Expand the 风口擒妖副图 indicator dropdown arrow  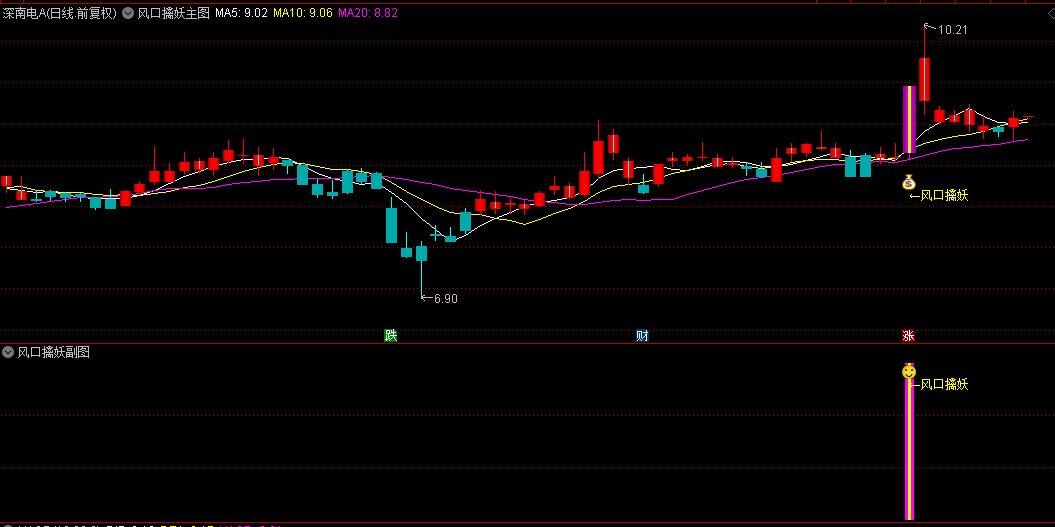tap(8, 352)
